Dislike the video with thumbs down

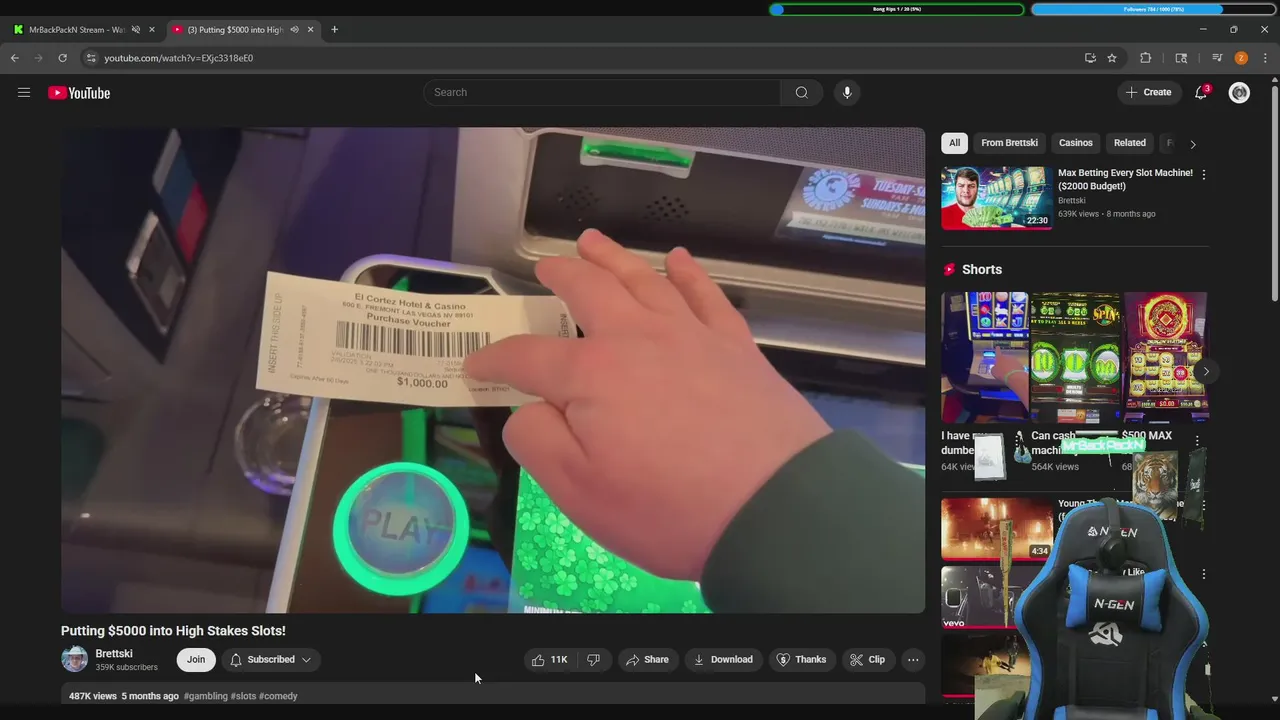(593, 659)
